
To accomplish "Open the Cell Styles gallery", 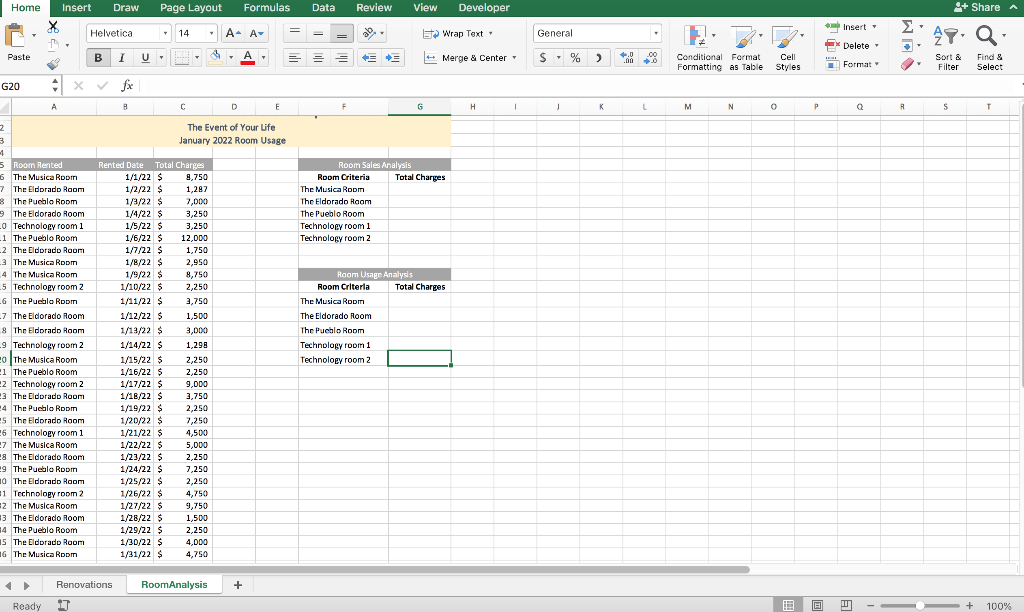I will [786, 48].
